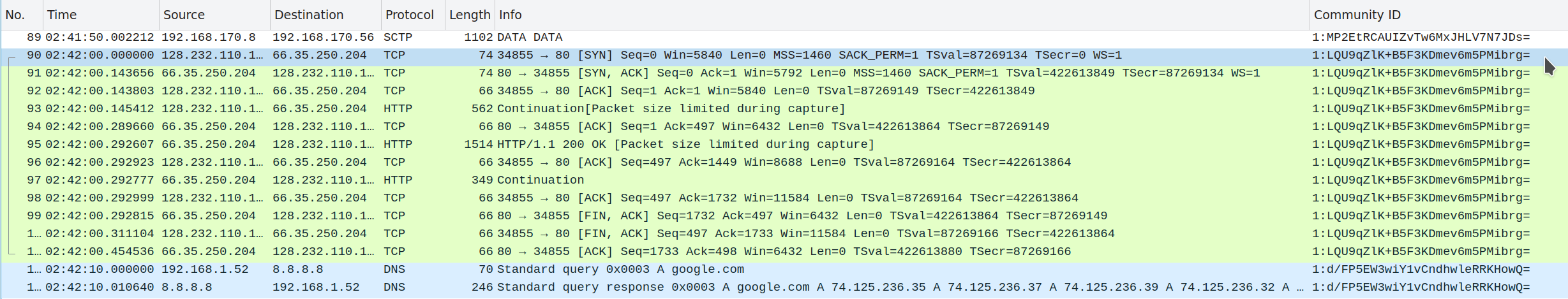Select HTTP Continuation packet with length 349
1568x299 pixels.
click(x=784, y=180)
